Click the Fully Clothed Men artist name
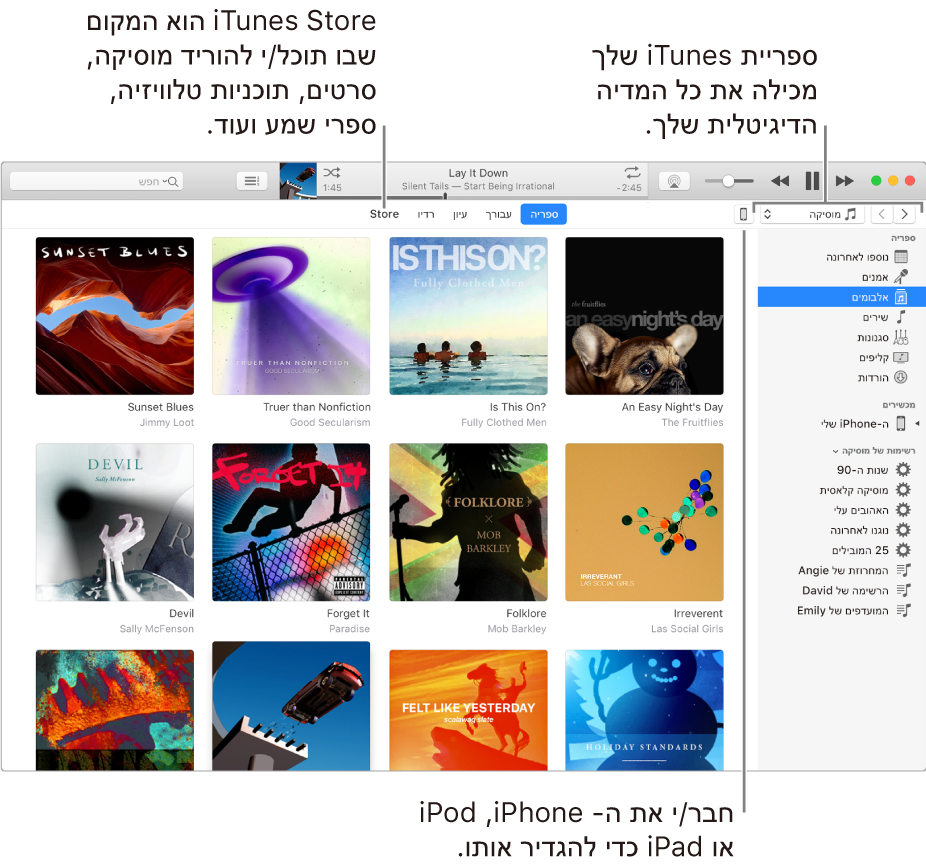 pos(504,423)
